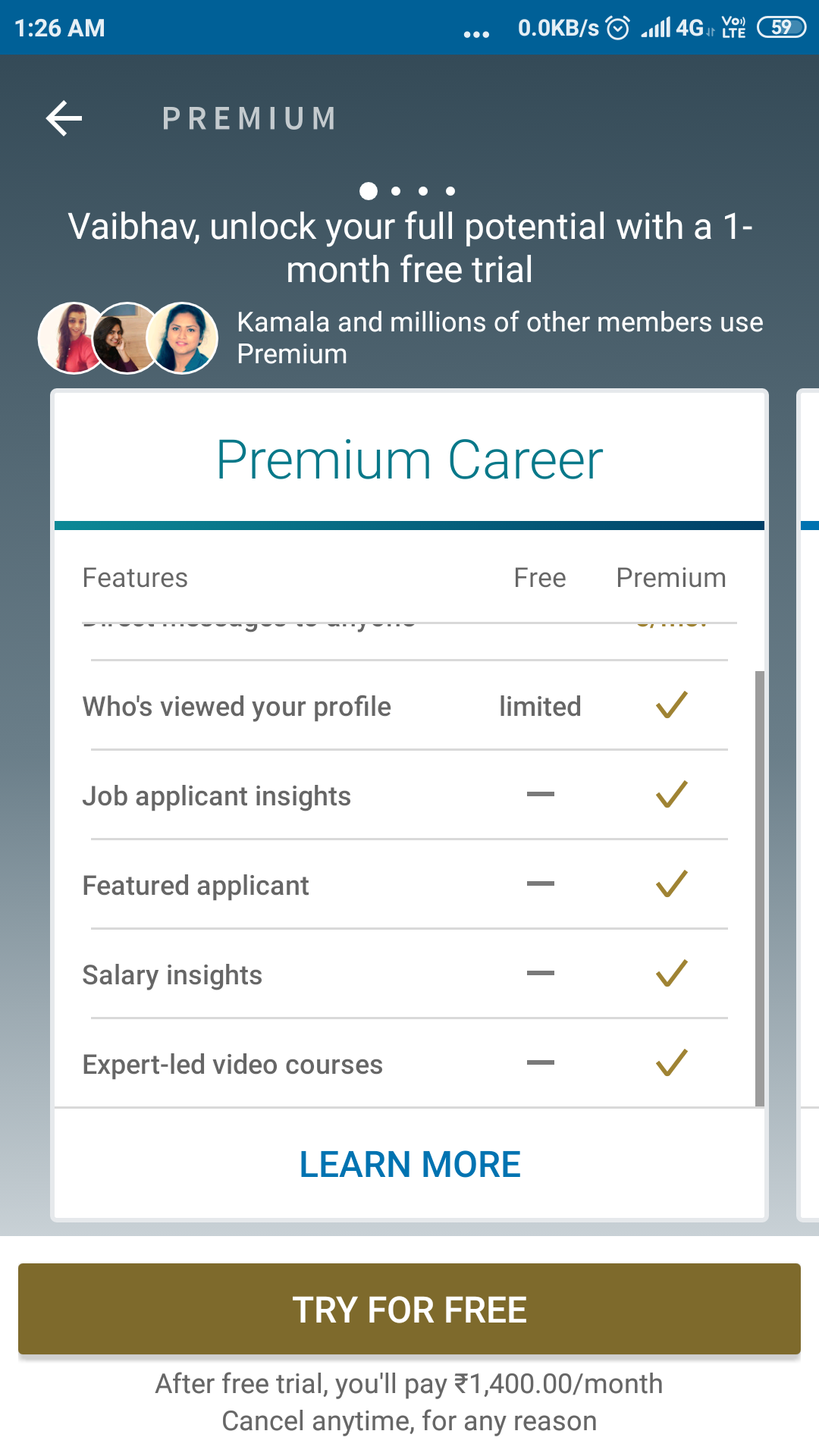This screenshot has height=1456, width=819.
Task: Tap the Premium checkmark for Salary insights
Action: pyautogui.click(x=671, y=974)
